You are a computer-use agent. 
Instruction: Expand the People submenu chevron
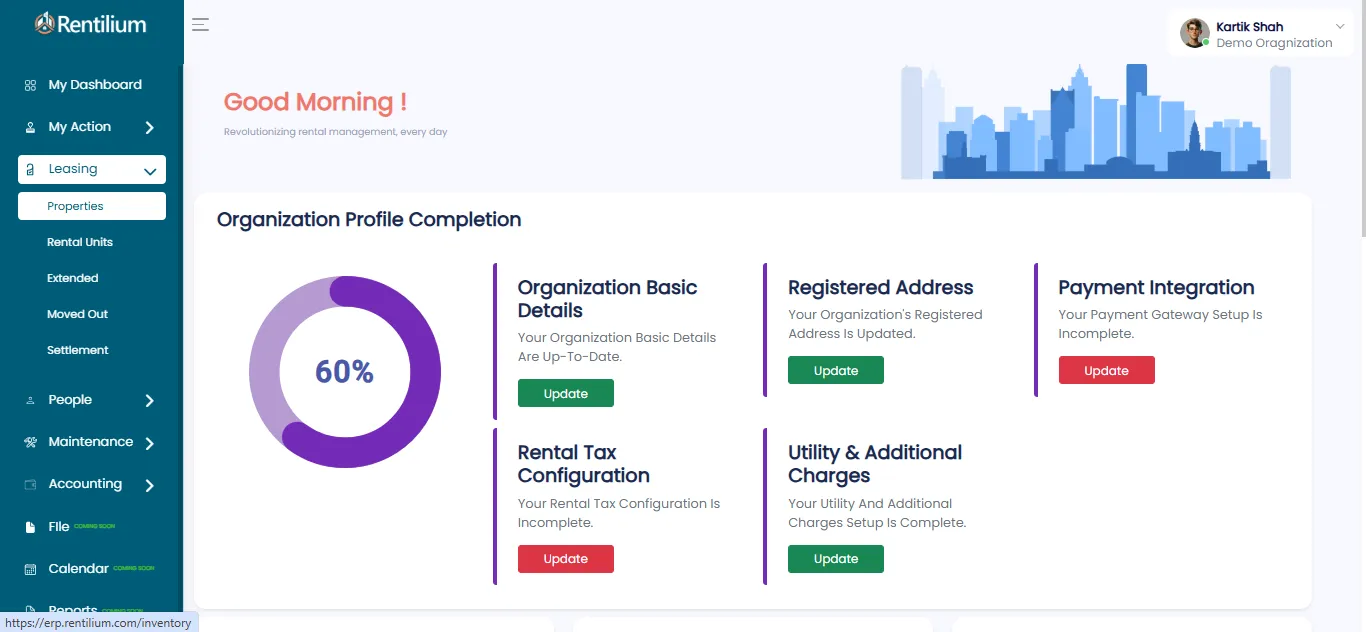tap(149, 401)
